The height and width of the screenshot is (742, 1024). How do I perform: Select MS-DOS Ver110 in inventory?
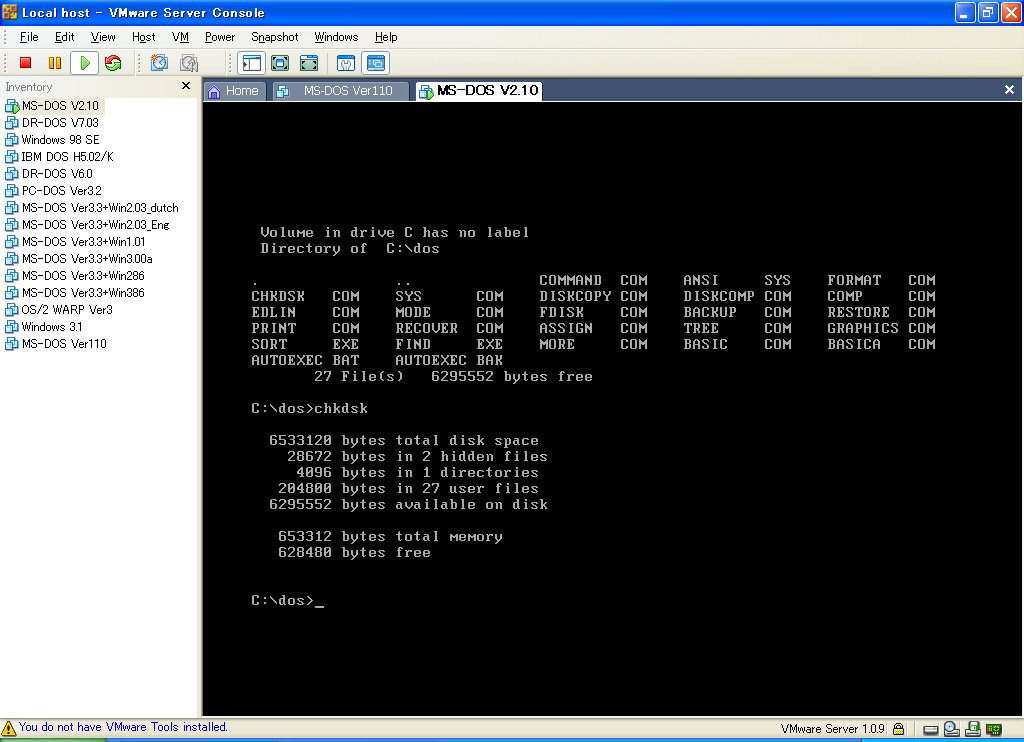coord(64,343)
